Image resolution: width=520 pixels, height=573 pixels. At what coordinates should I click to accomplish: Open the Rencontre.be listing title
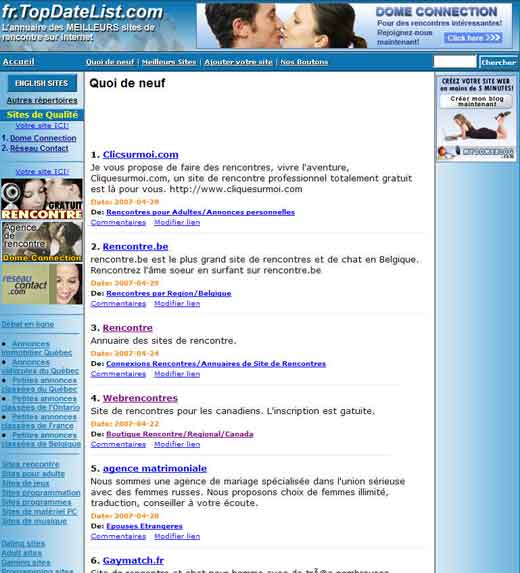[x=136, y=247]
